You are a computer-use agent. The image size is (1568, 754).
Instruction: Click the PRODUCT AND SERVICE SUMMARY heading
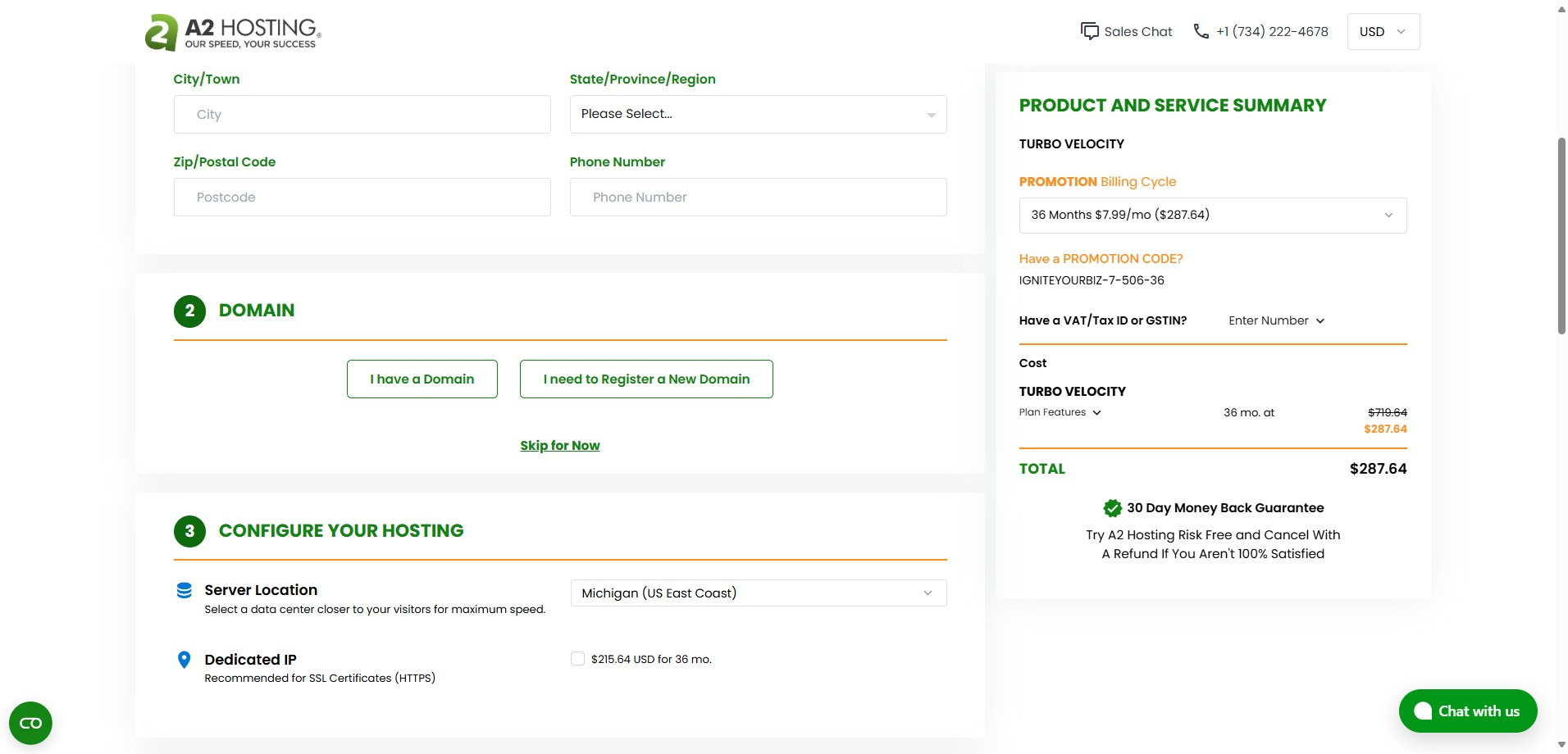[1173, 105]
